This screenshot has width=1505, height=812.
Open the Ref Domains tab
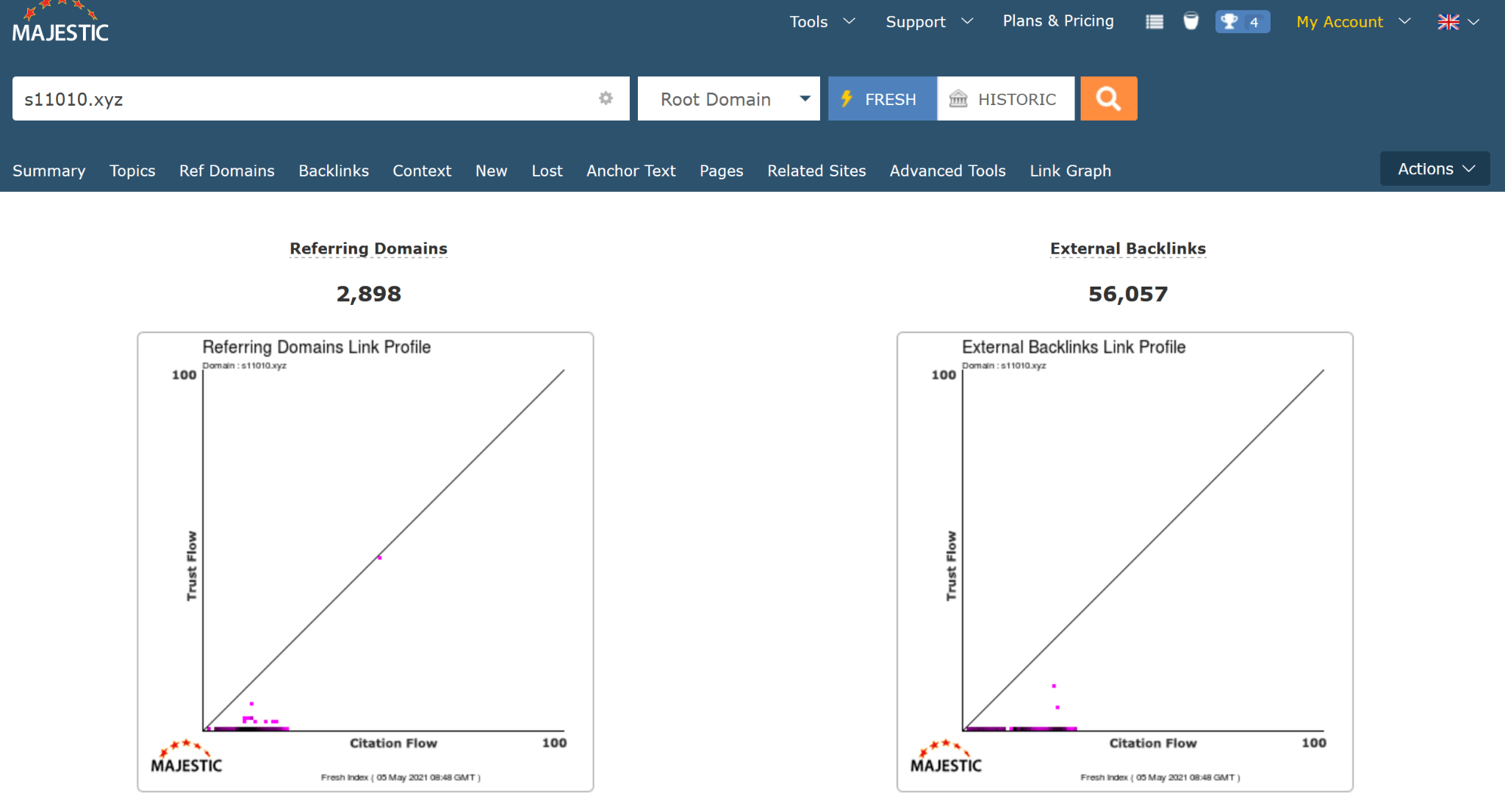coord(227,170)
